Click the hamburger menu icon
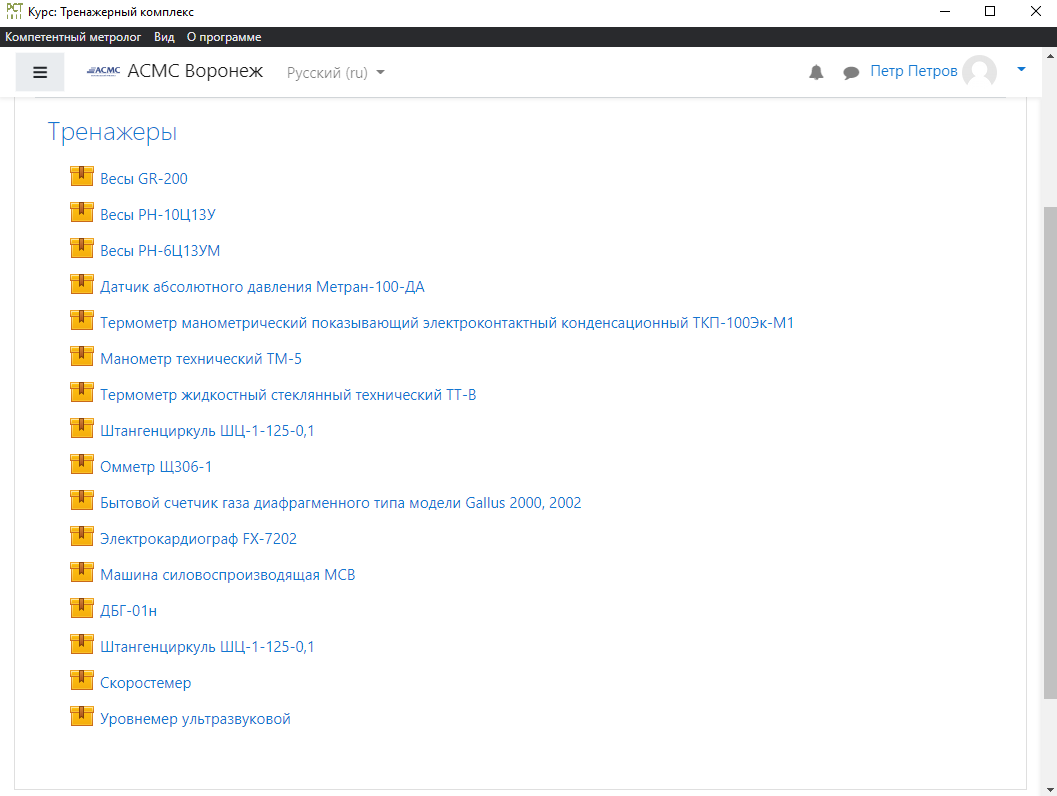 coord(40,72)
